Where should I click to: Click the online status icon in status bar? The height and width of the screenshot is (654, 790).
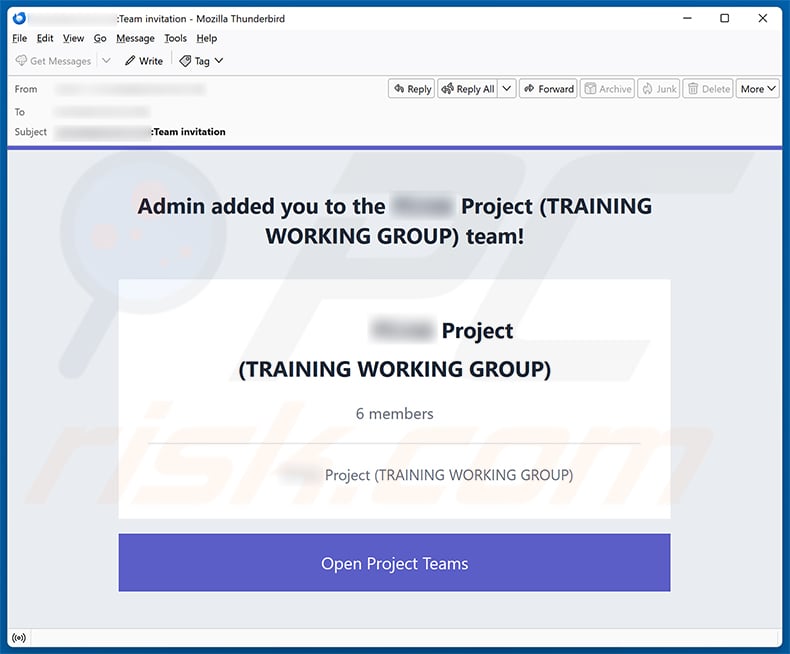coord(19,638)
